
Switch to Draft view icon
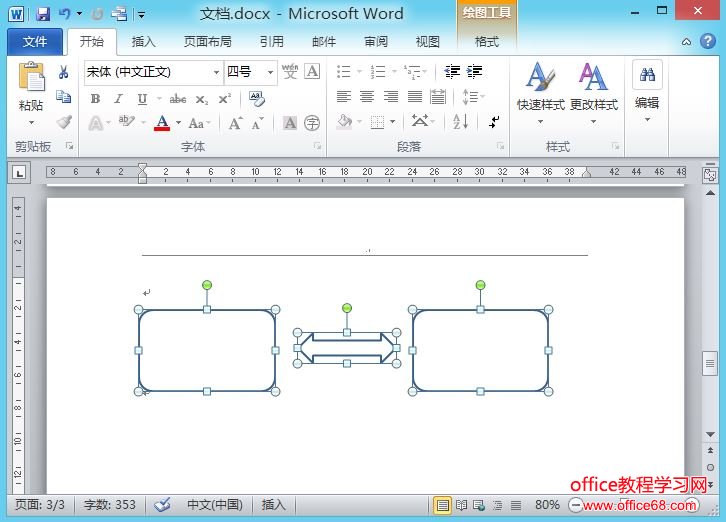click(x=516, y=505)
